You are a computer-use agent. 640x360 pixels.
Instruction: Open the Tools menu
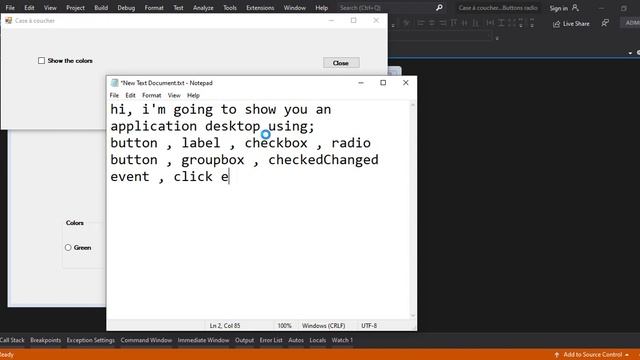point(230,8)
